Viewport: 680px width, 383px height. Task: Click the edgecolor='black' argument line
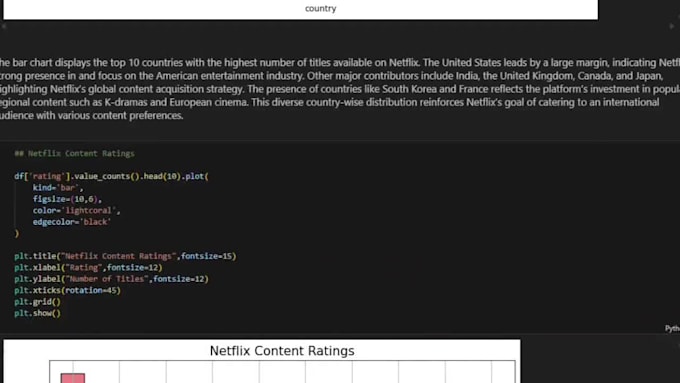pyautogui.click(x=72, y=222)
